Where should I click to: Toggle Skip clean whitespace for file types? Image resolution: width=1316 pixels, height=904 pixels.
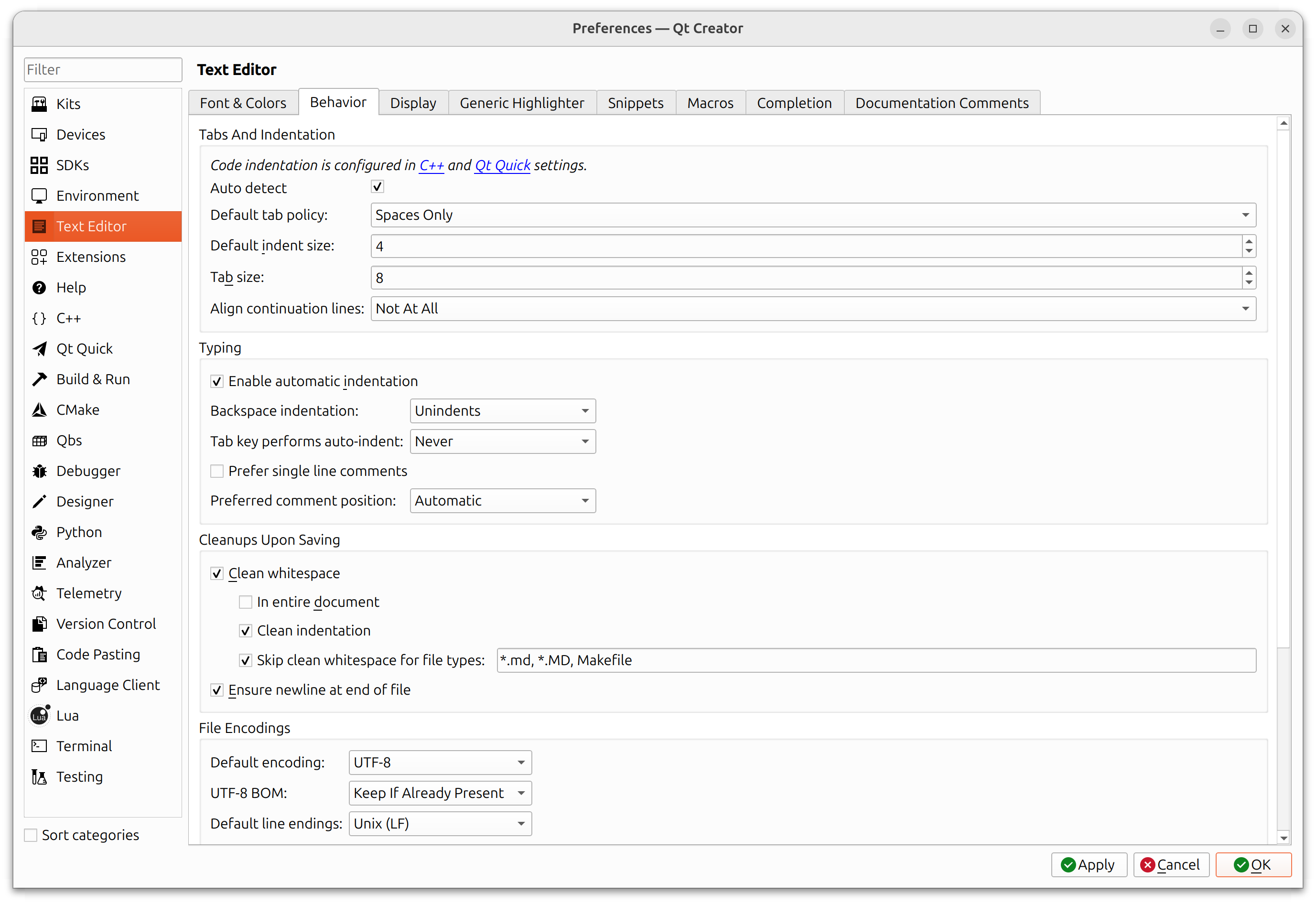245,660
